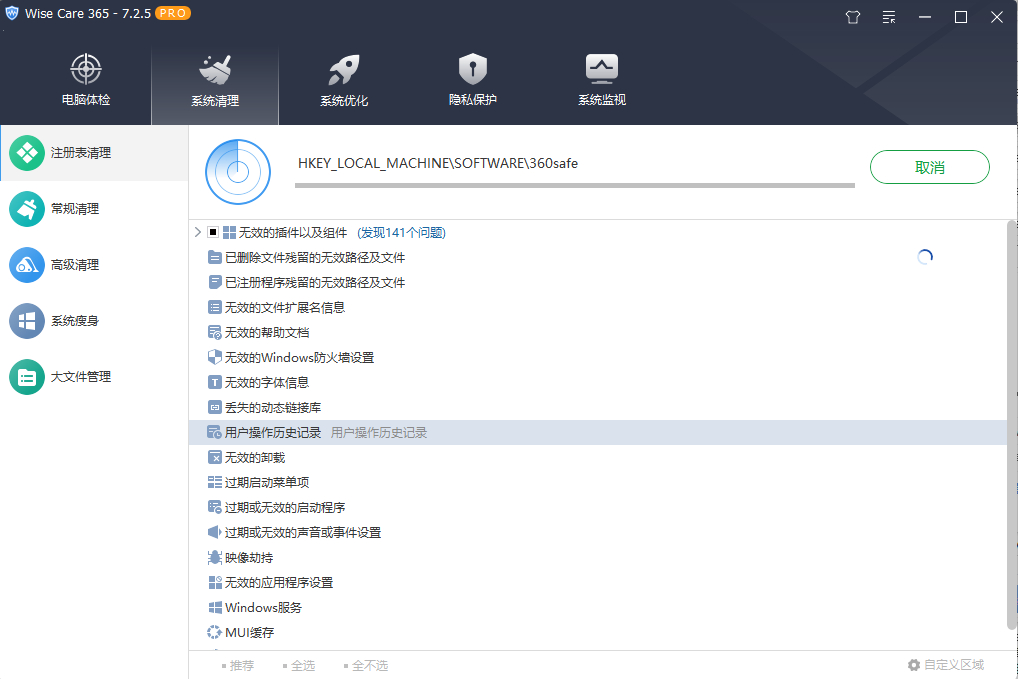Select the 用户操作历史记录 row label
This screenshot has height=679, width=1018.
click(273, 432)
